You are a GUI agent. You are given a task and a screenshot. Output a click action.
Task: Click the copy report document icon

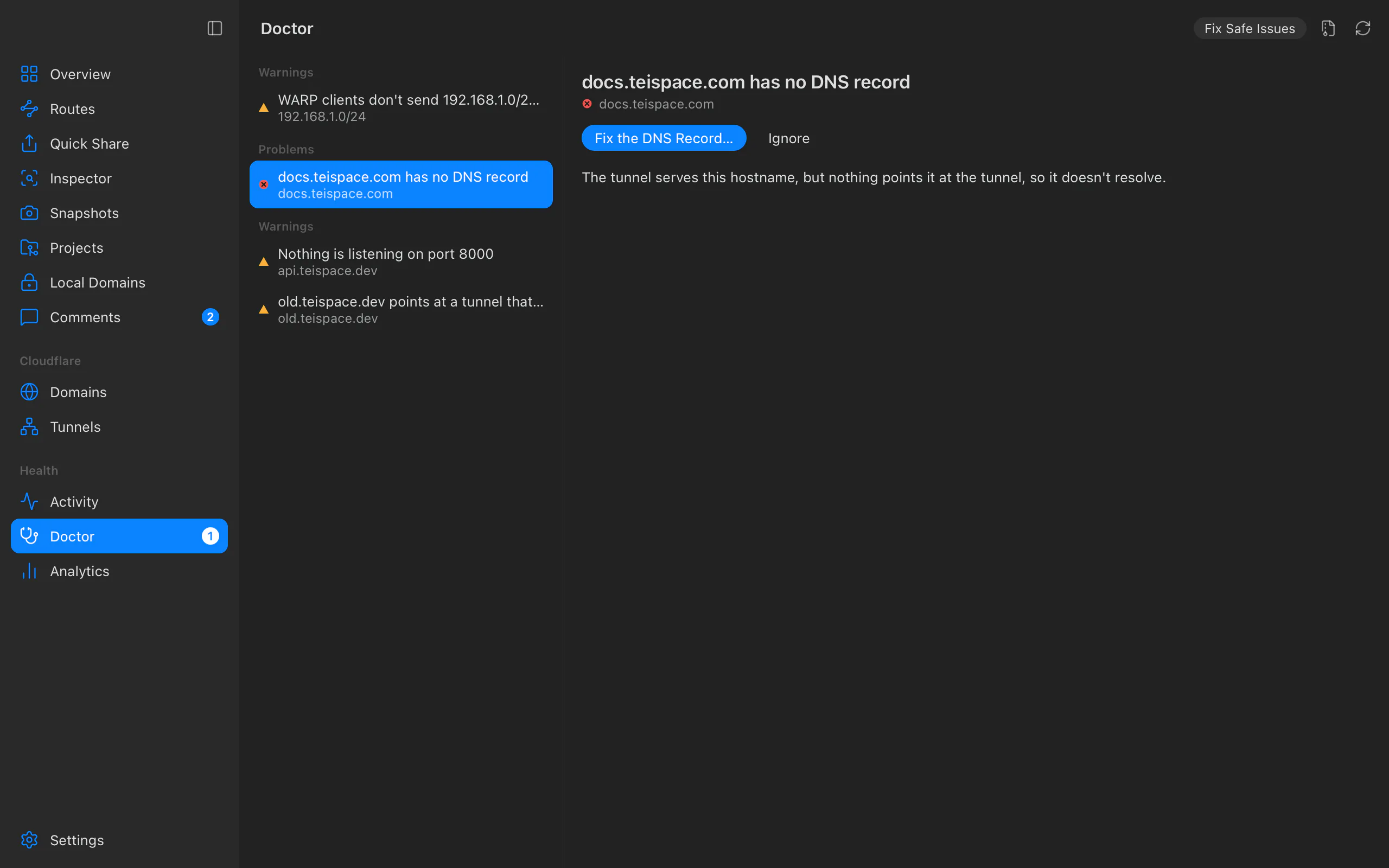click(1328, 28)
